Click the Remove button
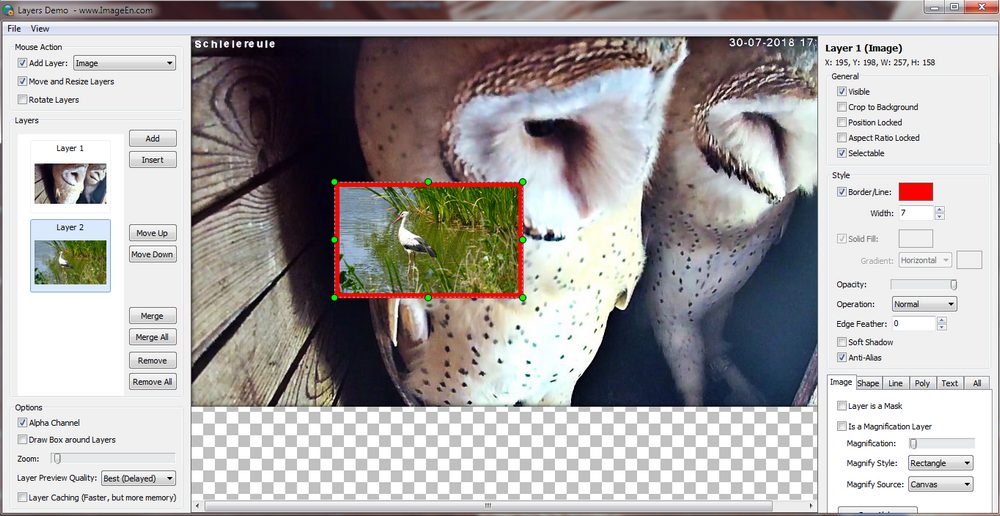1000x516 pixels. click(x=152, y=360)
